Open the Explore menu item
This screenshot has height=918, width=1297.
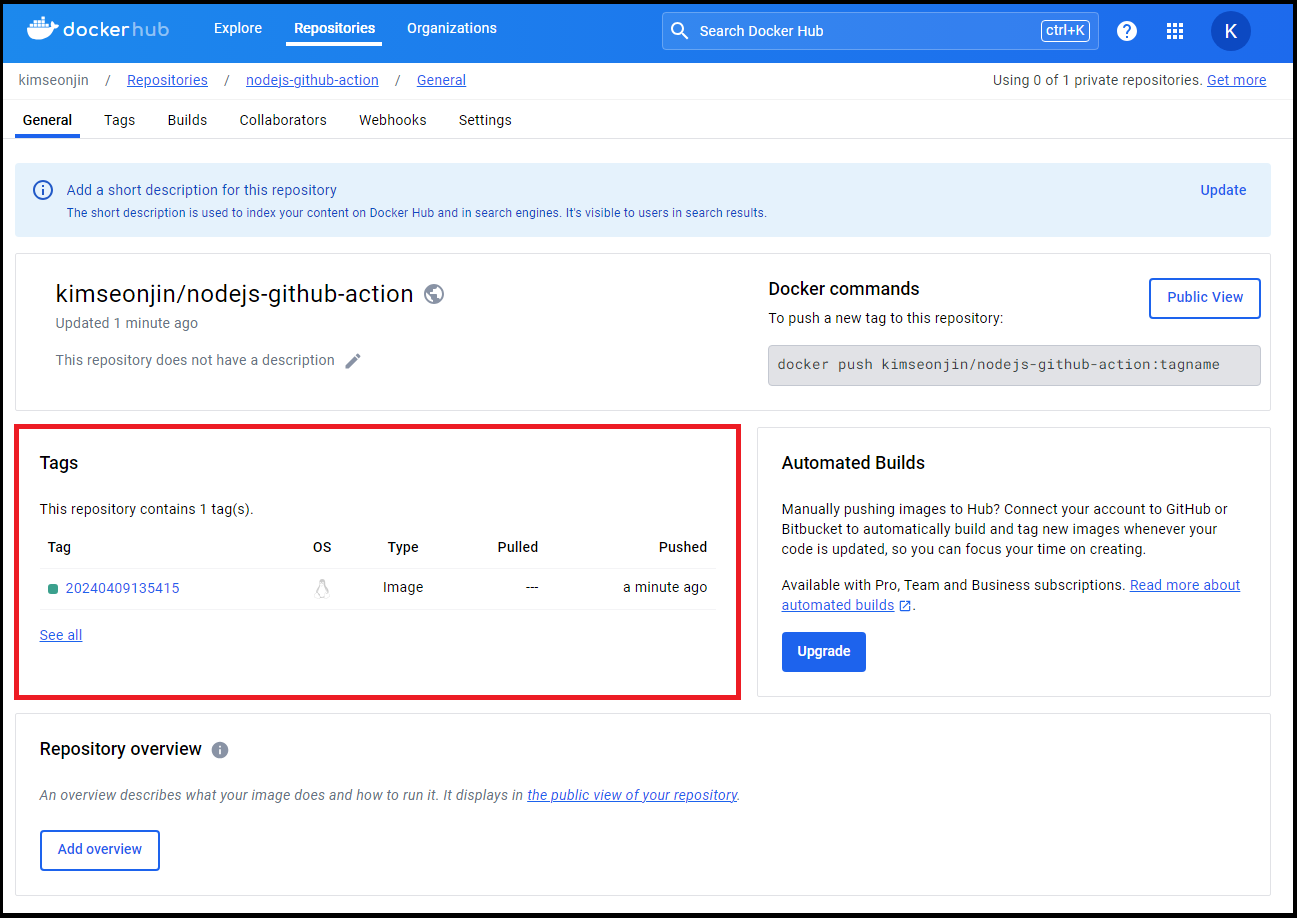coord(238,28)
